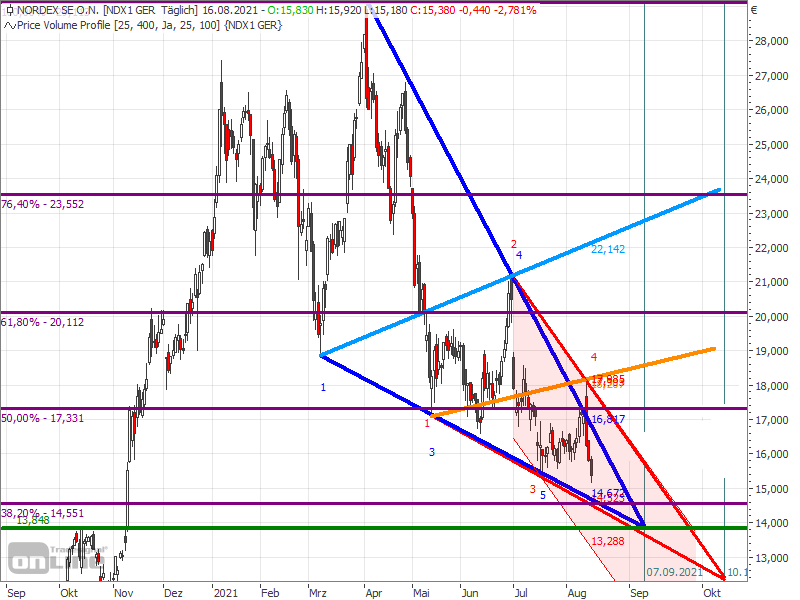Select the 76,40% - 23,552 Fibonacci label
The image size is (800, 600).
pos(42,204)
